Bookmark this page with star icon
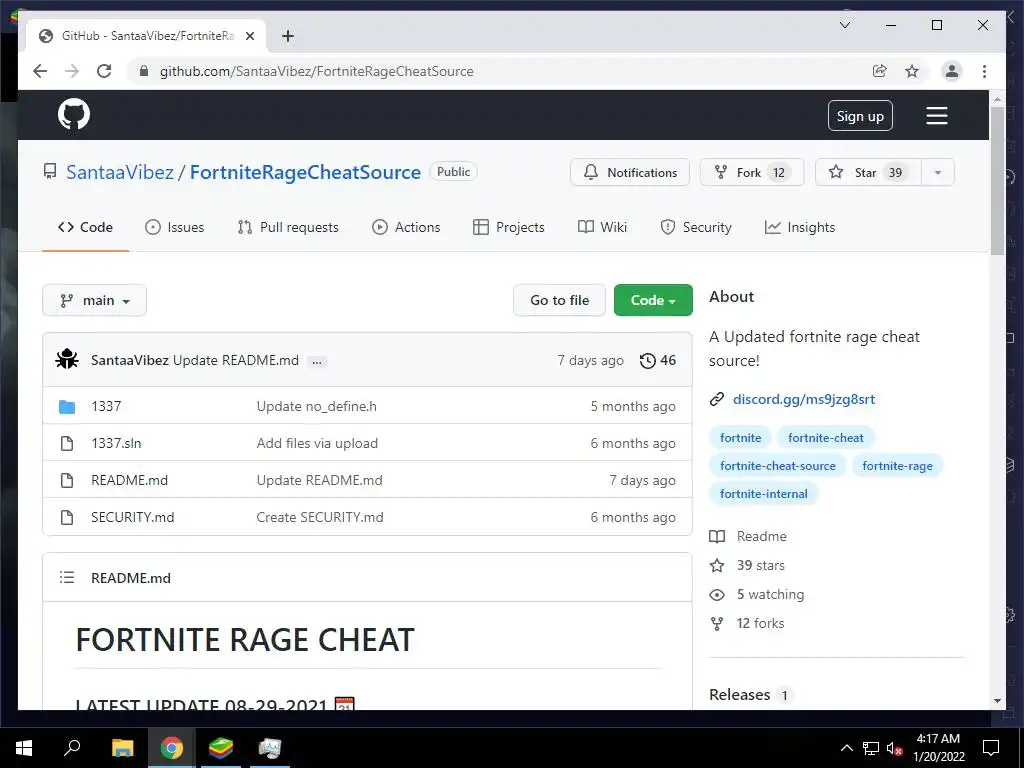Screen dimensions: 1024x768 pos(912,71)
